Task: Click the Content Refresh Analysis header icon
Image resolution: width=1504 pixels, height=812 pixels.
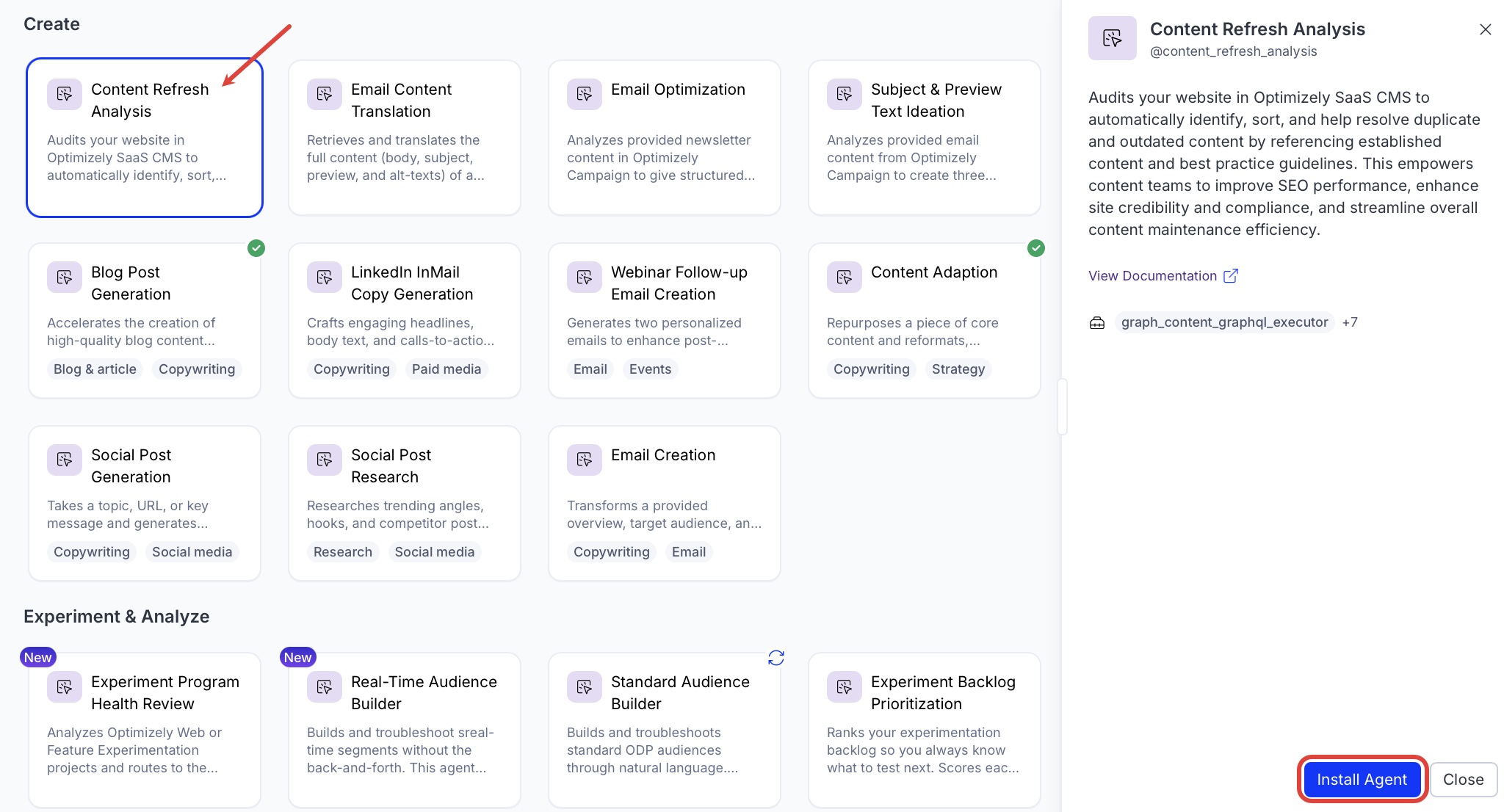Action: 1113,38
